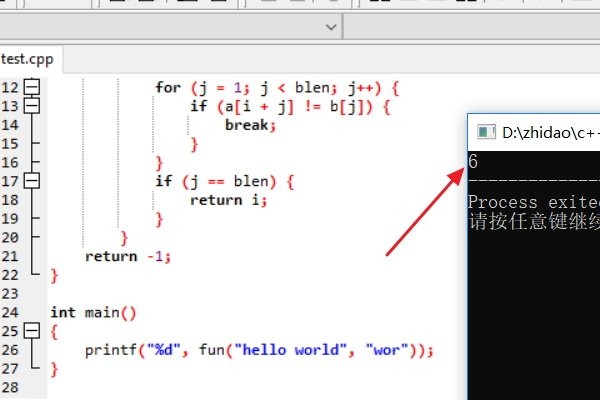This screenshot has height=400, width=600.
Task: Click the console window's title bar icon
Action: 485,132
